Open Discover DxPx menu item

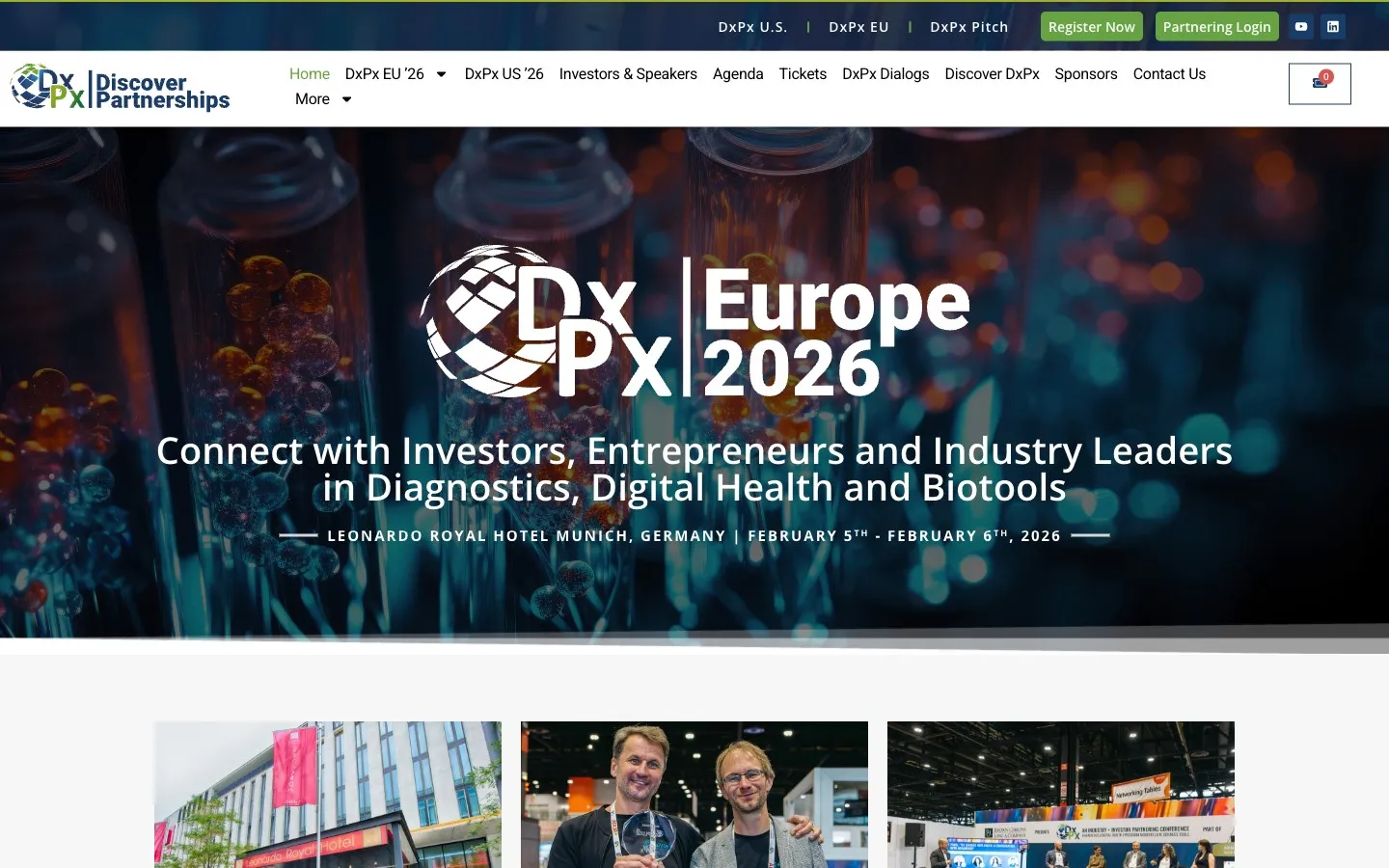click(992, 74)
